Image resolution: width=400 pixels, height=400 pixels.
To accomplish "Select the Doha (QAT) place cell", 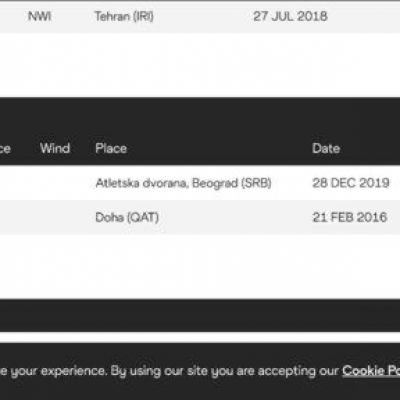I will [127, 217].
